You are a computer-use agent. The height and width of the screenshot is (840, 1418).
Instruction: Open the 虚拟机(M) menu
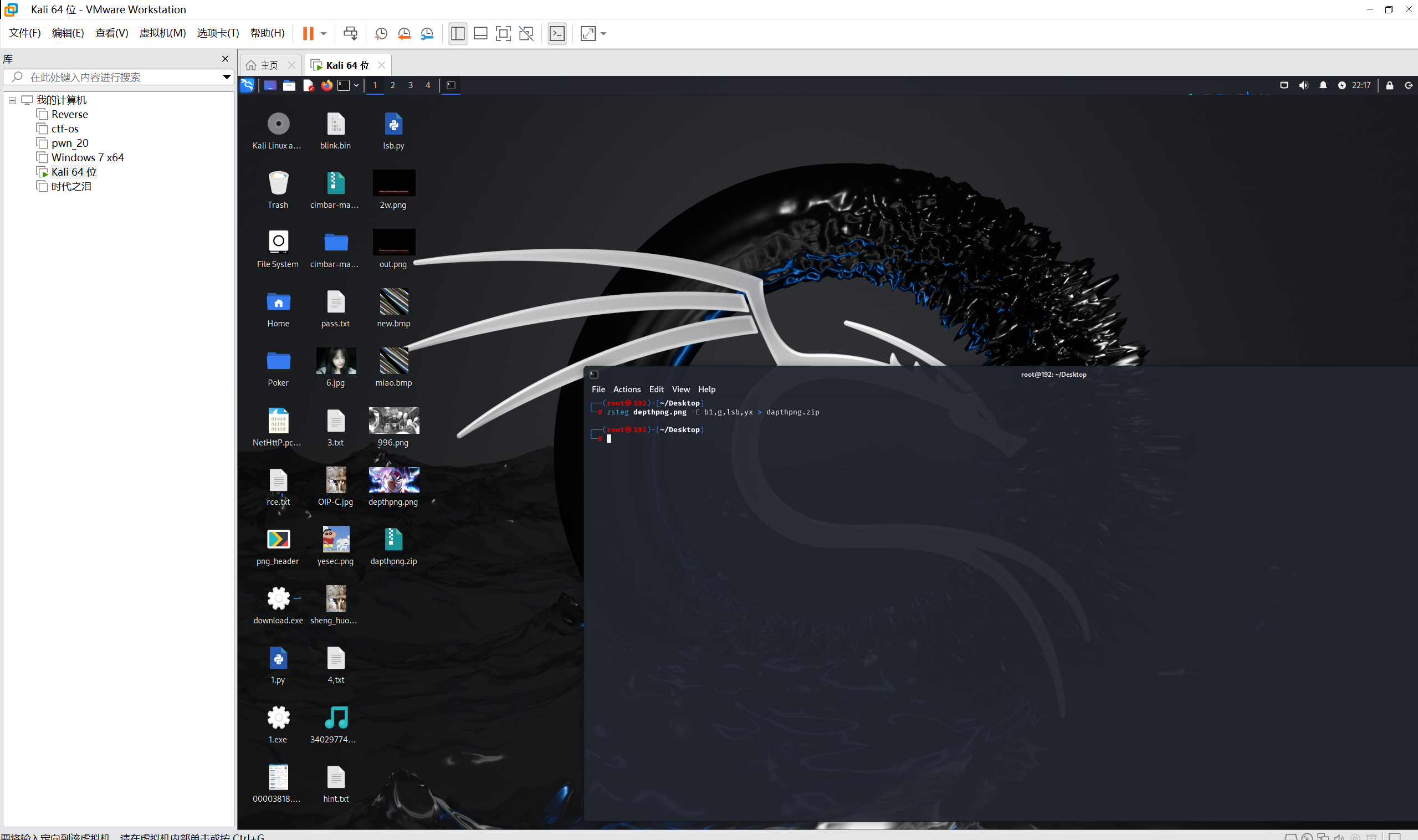point(162,33)
